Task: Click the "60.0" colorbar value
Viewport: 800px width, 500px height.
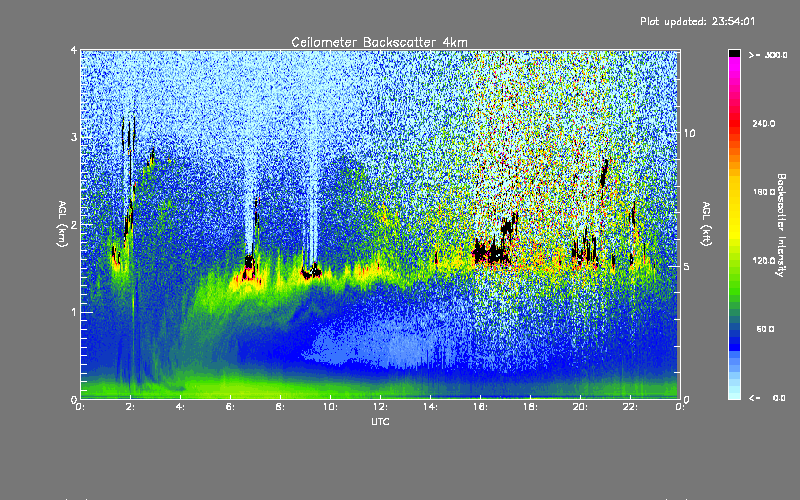Action: coord(765,329)
